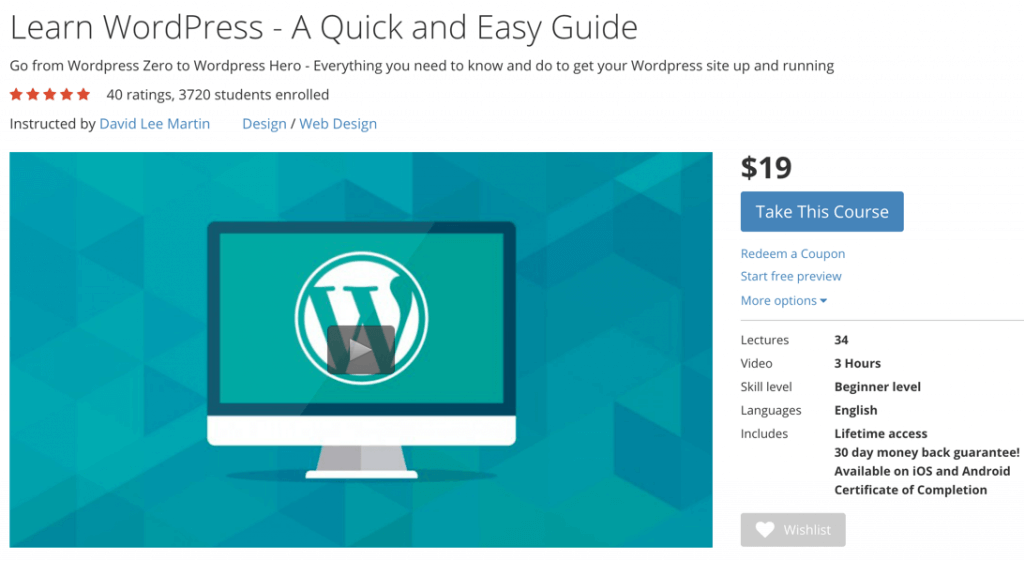Click the Certificate of Completion text
The image size is (1024, 561).
[x=910, y=490]
